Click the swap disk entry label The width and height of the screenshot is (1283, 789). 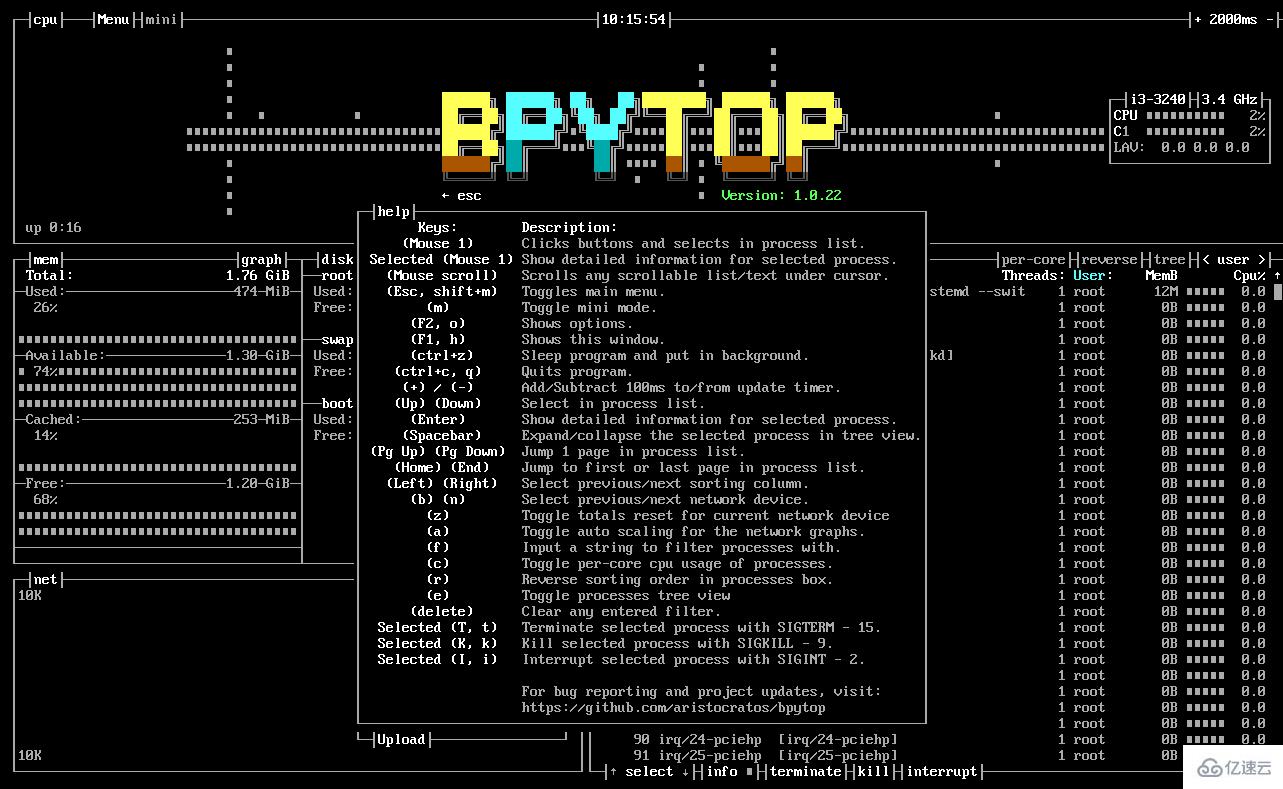click(337, 339)
